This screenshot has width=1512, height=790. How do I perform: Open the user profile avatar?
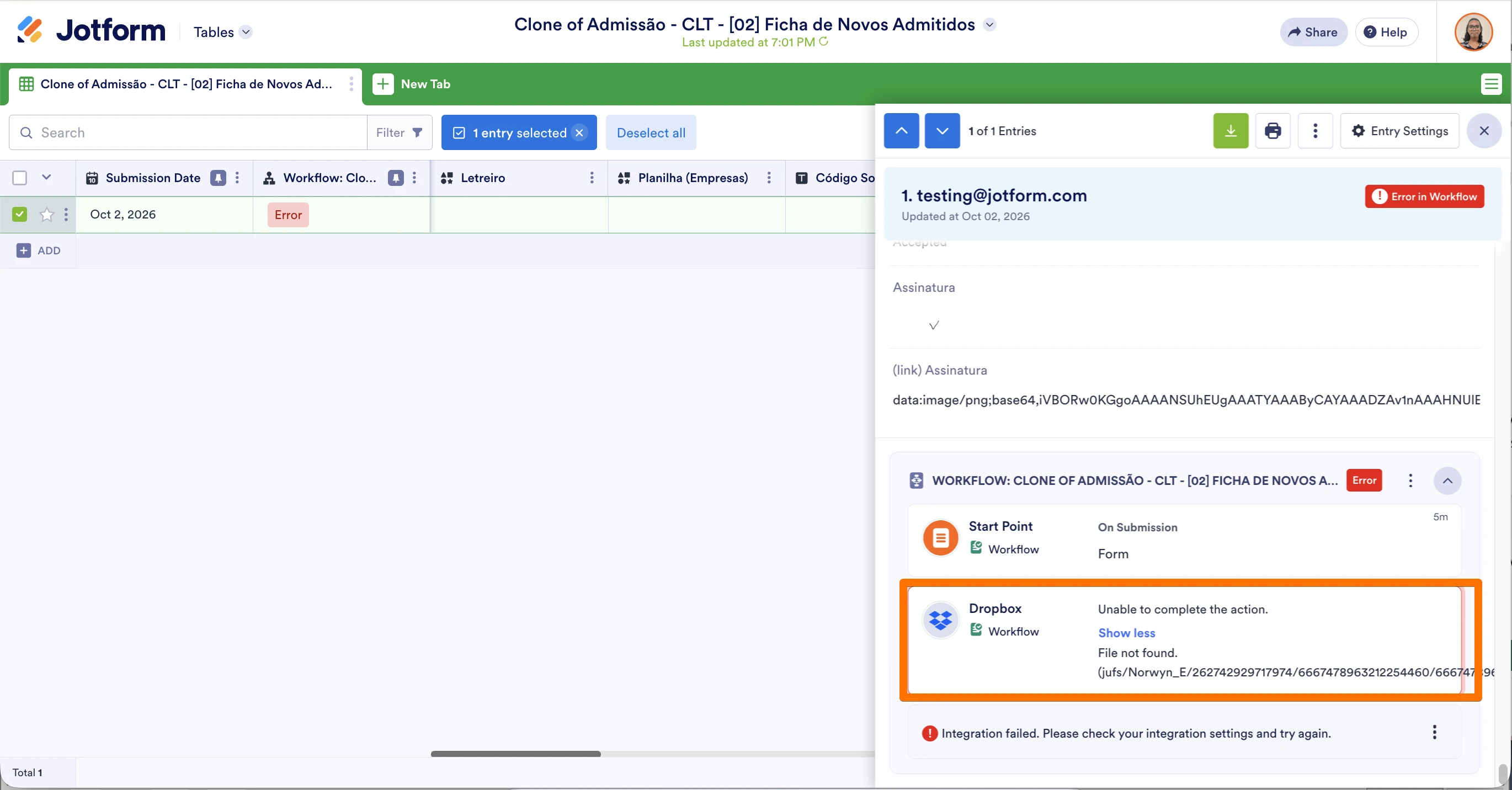click(1473, 33)
